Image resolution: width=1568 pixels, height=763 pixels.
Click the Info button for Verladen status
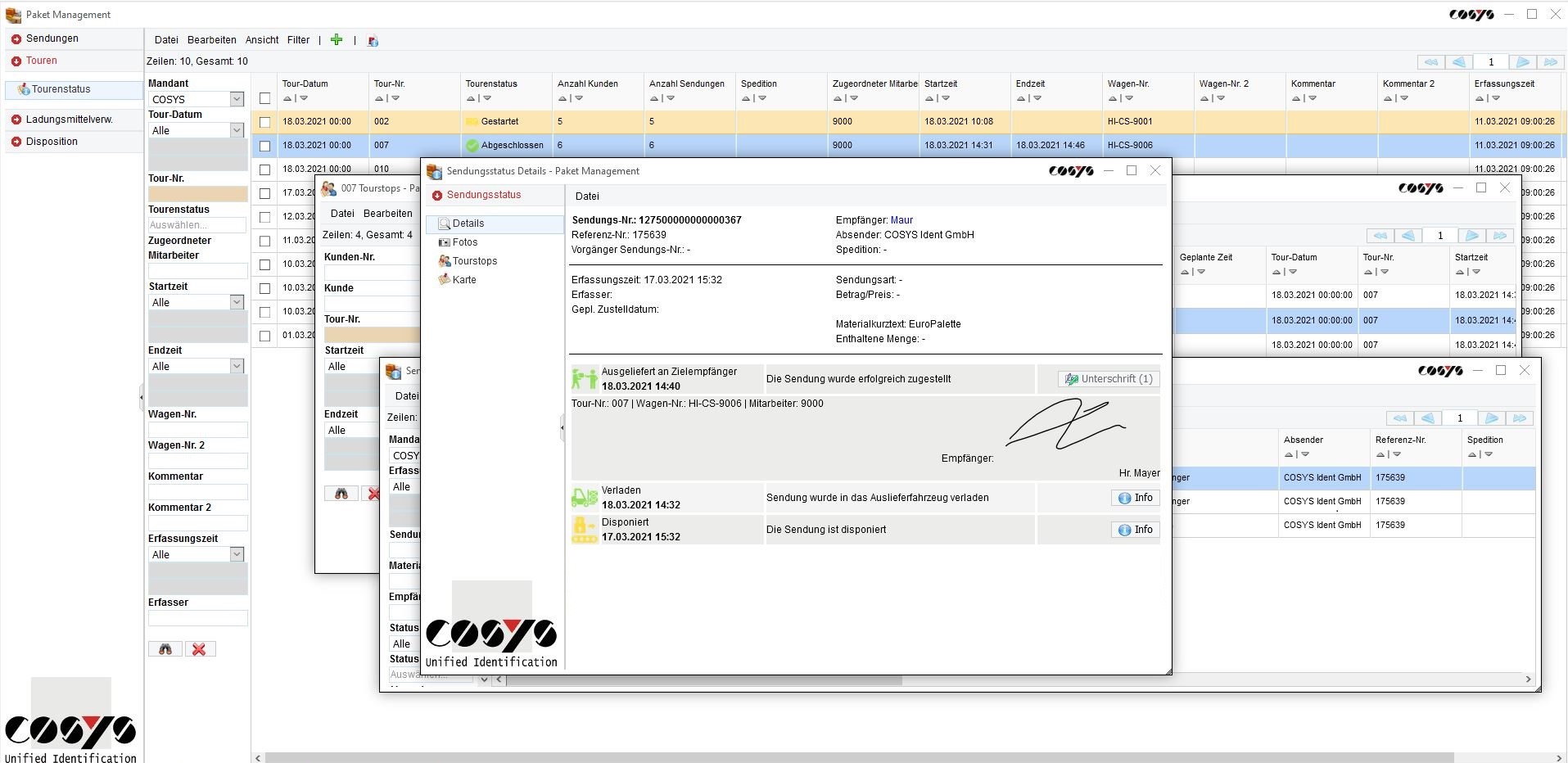pos(1135,498)
